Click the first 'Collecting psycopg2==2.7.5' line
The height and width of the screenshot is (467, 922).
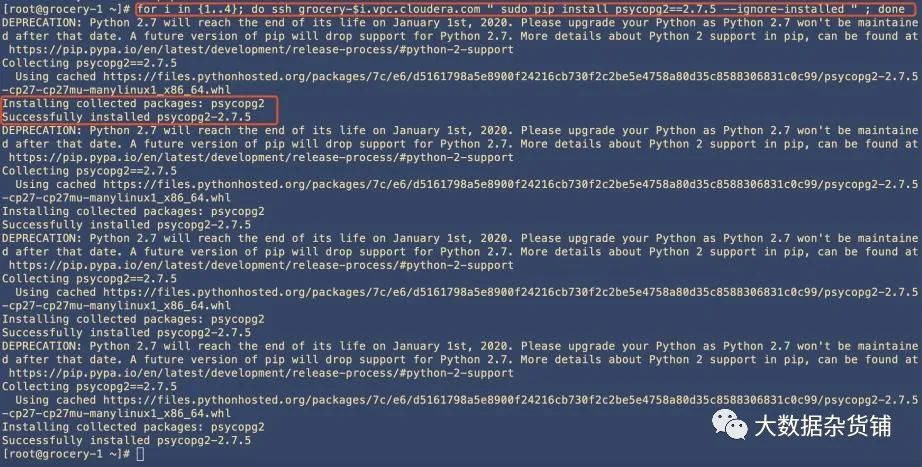pyautogui.click(x=89, y=63)
